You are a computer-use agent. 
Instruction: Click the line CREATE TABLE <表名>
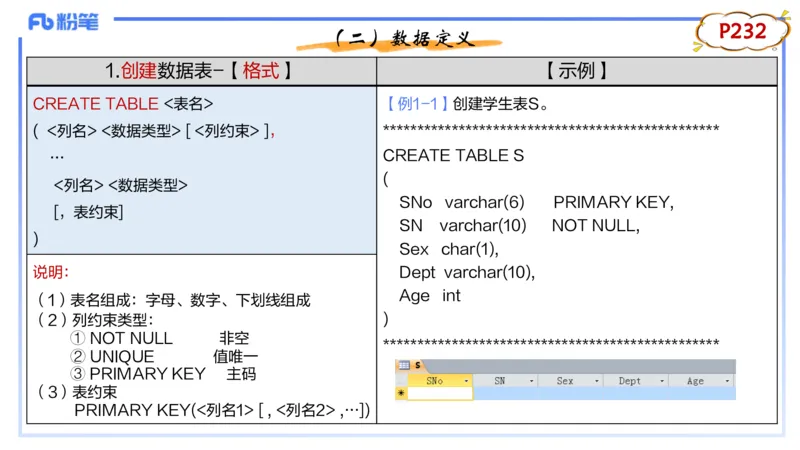point(123,104)
